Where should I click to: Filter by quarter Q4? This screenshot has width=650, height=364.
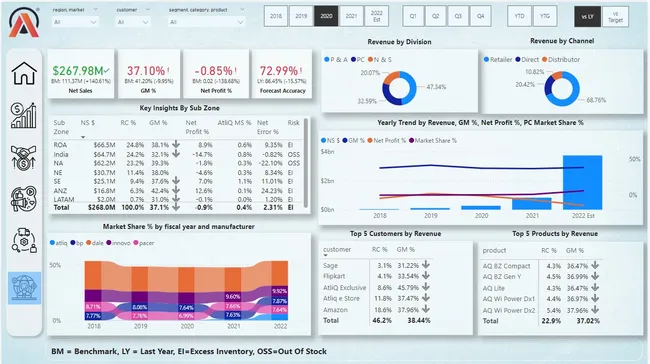pos(480,16)
